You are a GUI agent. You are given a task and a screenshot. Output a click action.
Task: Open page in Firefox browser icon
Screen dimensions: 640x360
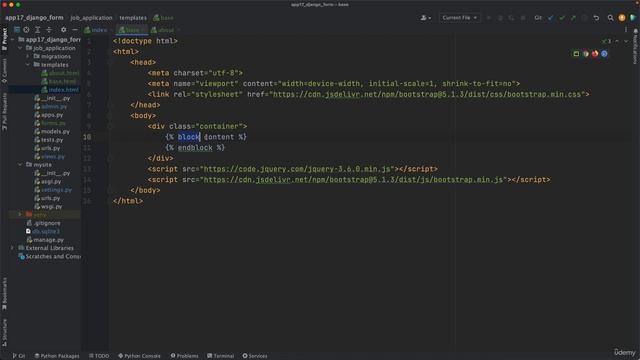[x=595, y=53]
